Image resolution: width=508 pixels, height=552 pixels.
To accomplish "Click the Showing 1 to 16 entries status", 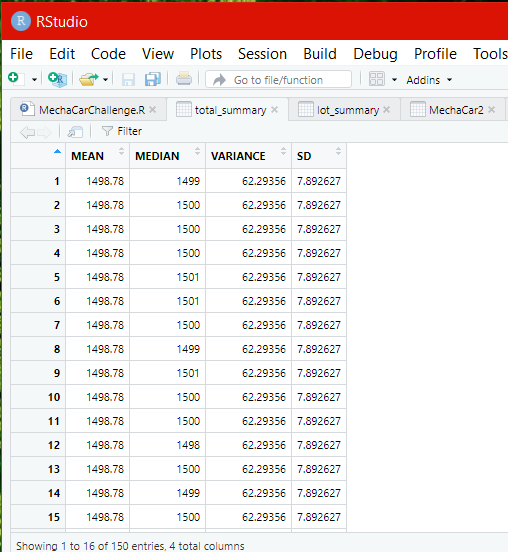I will [130, 546].
